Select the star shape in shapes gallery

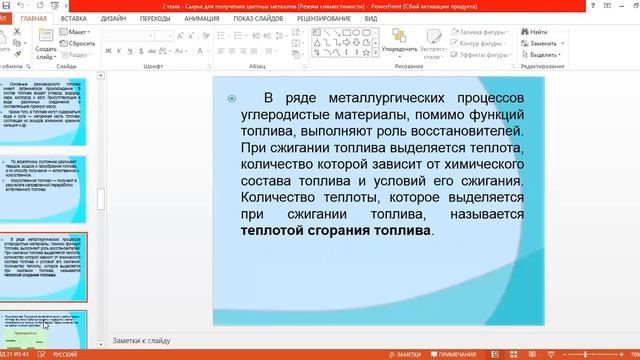(x=366, y=52)
